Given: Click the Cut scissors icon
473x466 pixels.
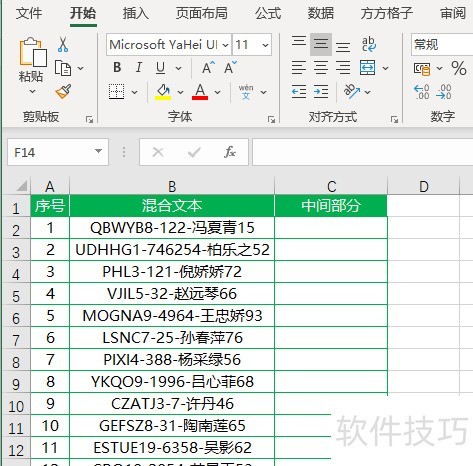Looking at the screenshot, I should [63, 44].
